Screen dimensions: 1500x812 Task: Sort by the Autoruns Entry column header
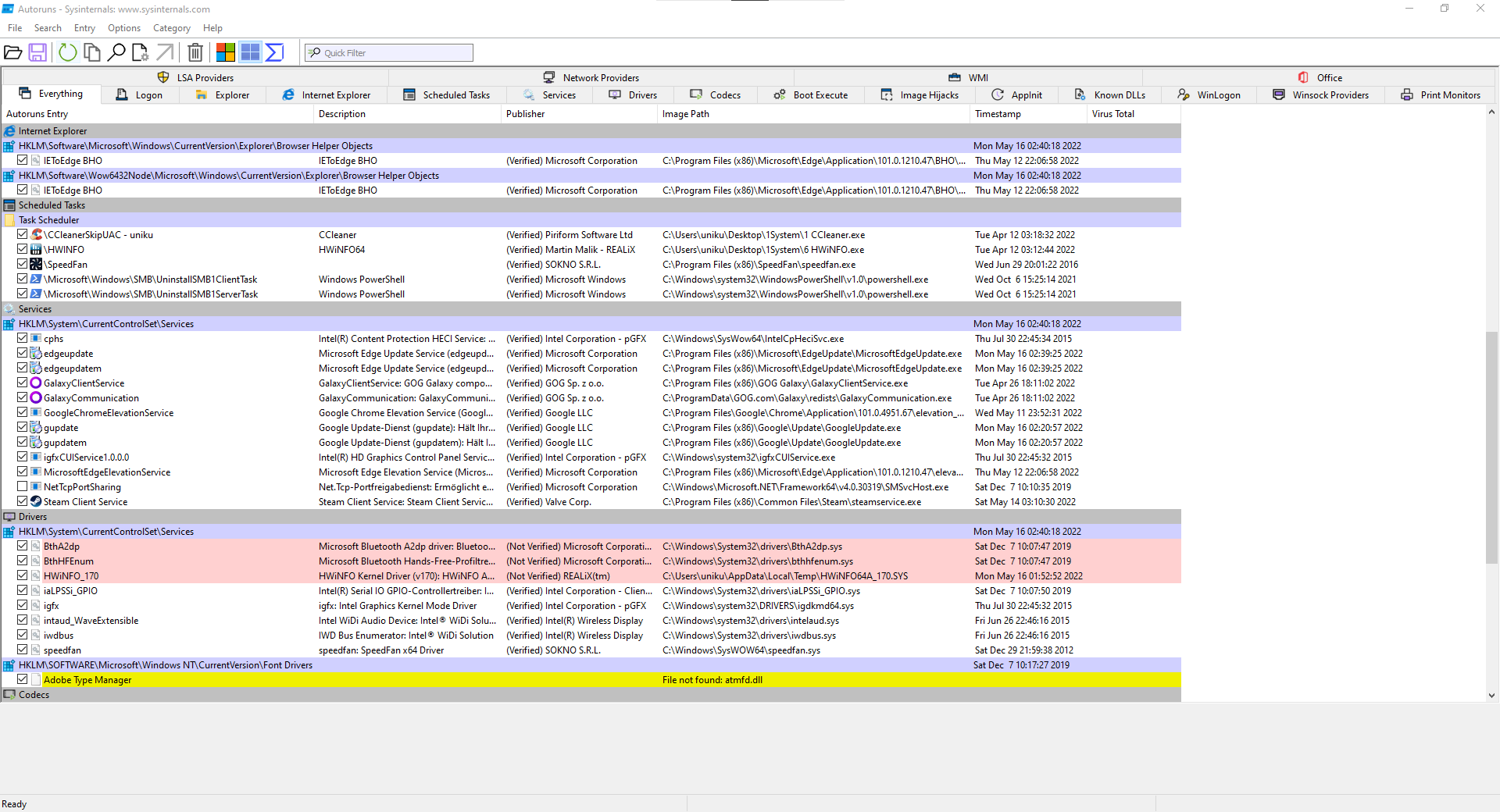click(157, 114)
